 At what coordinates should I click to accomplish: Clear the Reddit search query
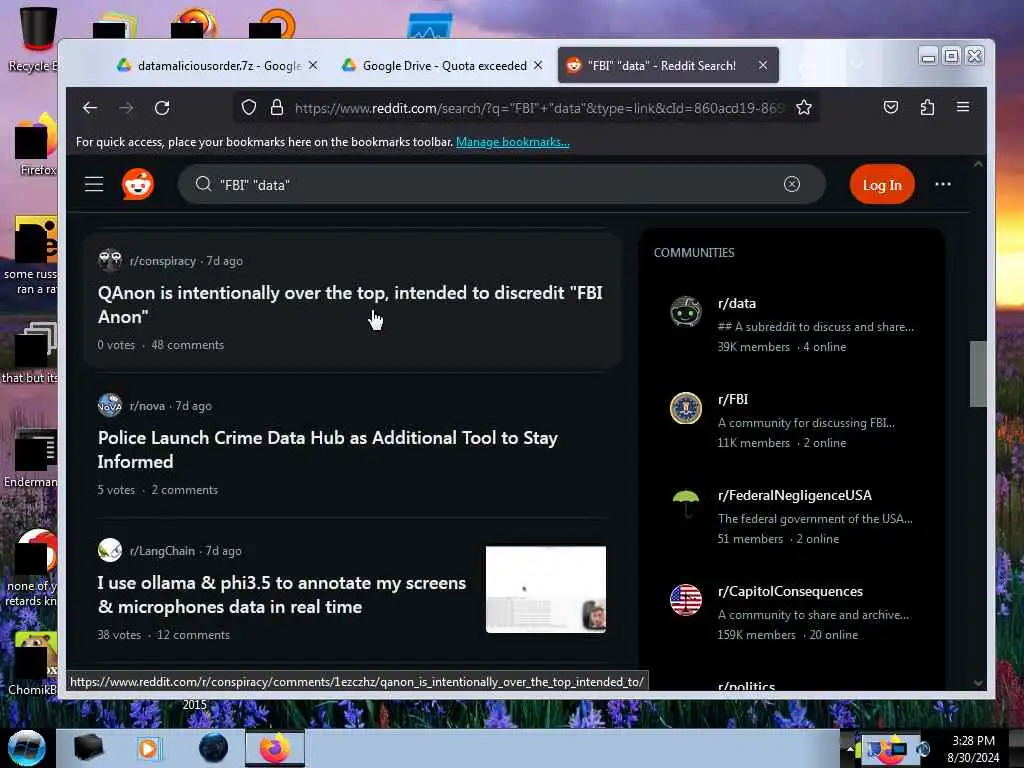[x=792, y=184]
